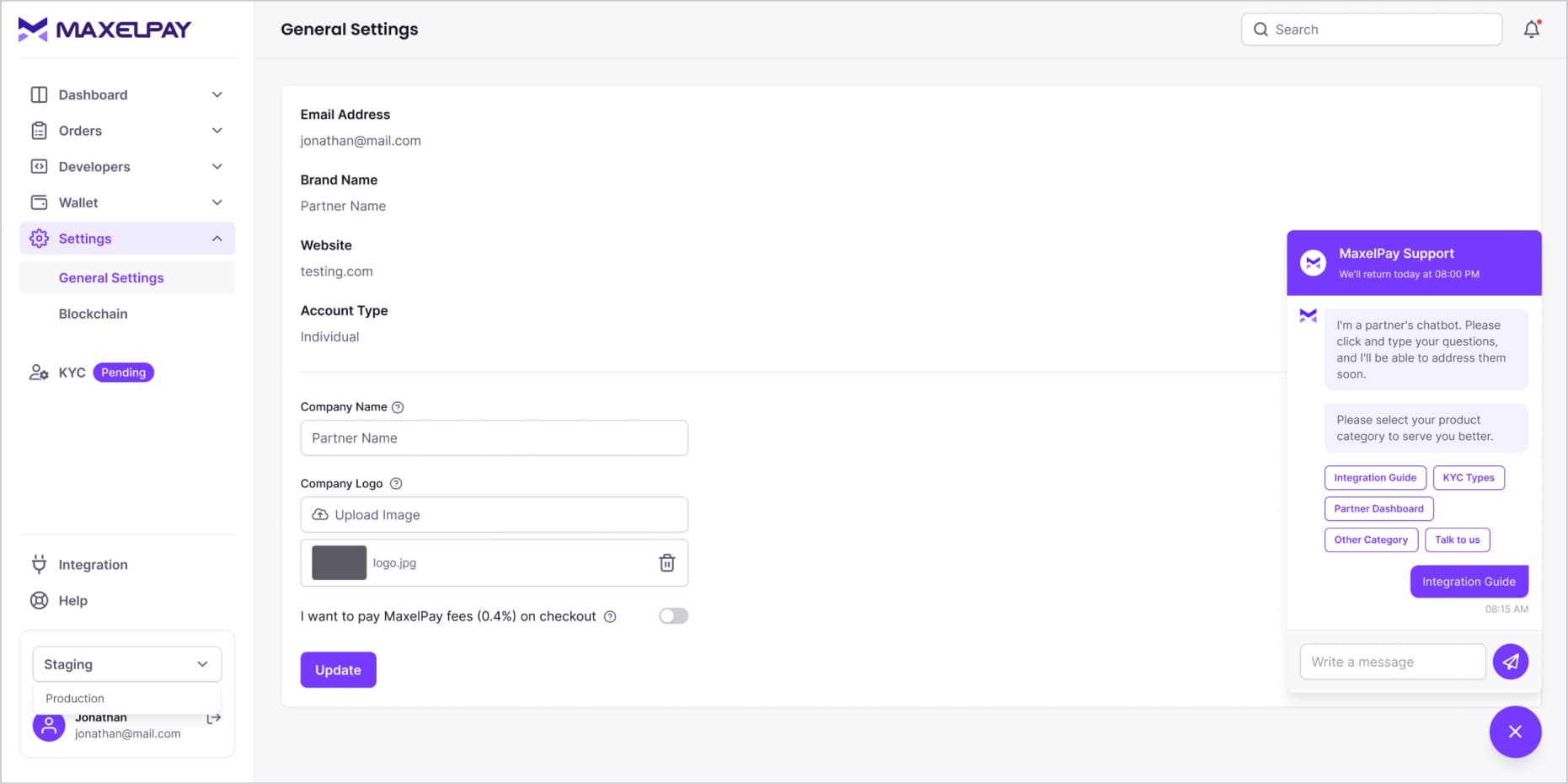
Task: Select Production environment option
Action: (x=127, y=698)
